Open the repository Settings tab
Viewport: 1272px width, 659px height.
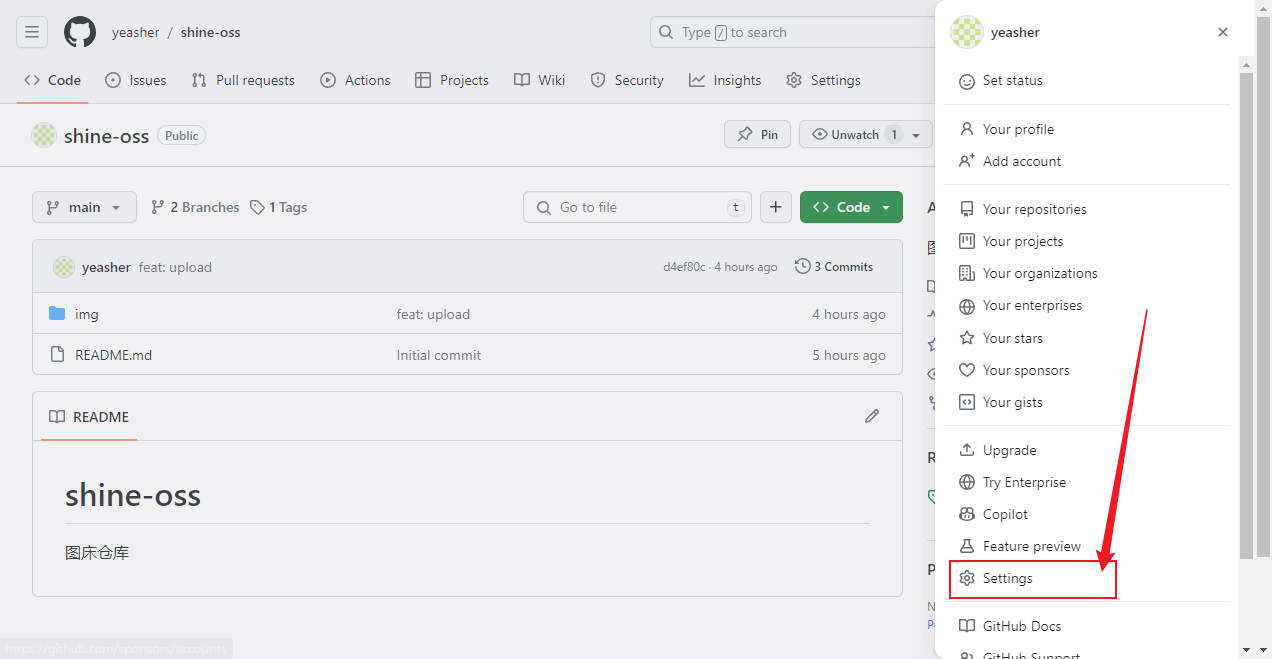[x=823, y=80]
